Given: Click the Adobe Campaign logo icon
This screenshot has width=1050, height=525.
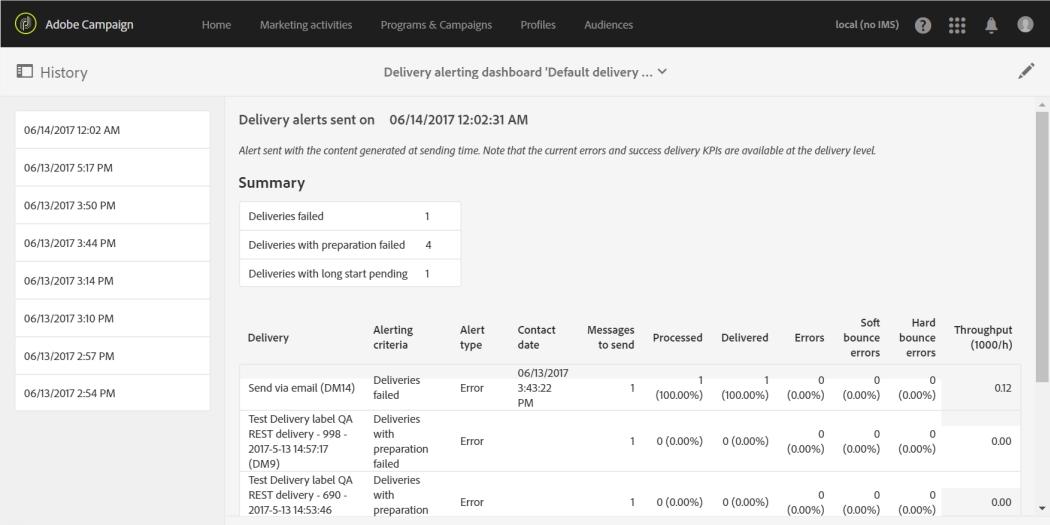Looking at the screenshot, I should tap(23, 25).
